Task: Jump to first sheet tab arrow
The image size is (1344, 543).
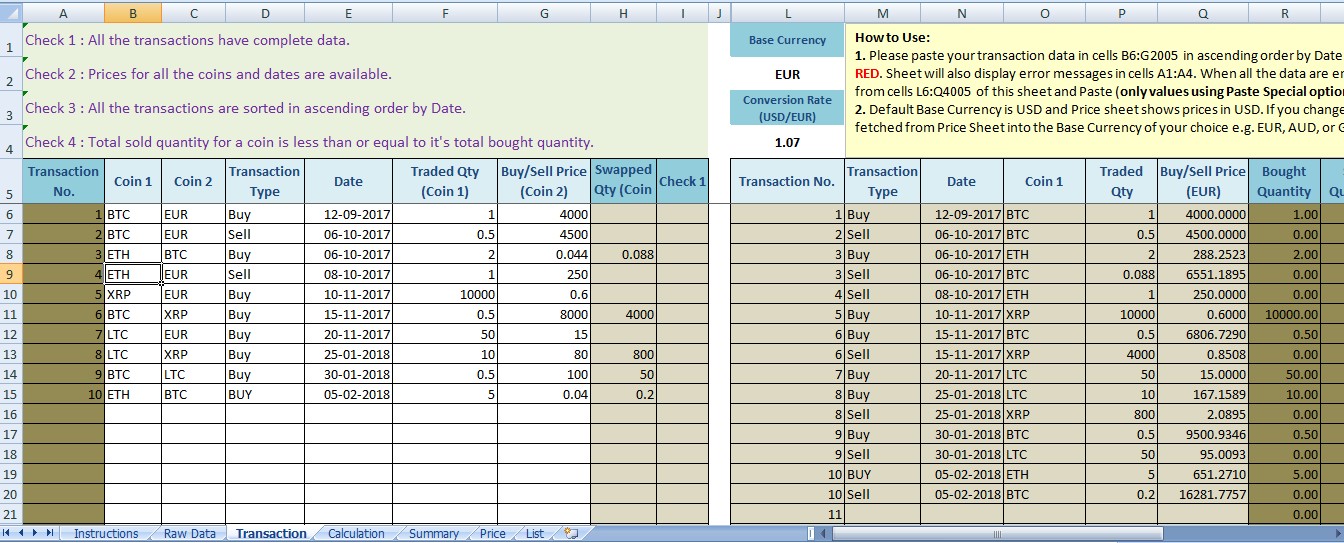Action: click(x=8, y=533)
